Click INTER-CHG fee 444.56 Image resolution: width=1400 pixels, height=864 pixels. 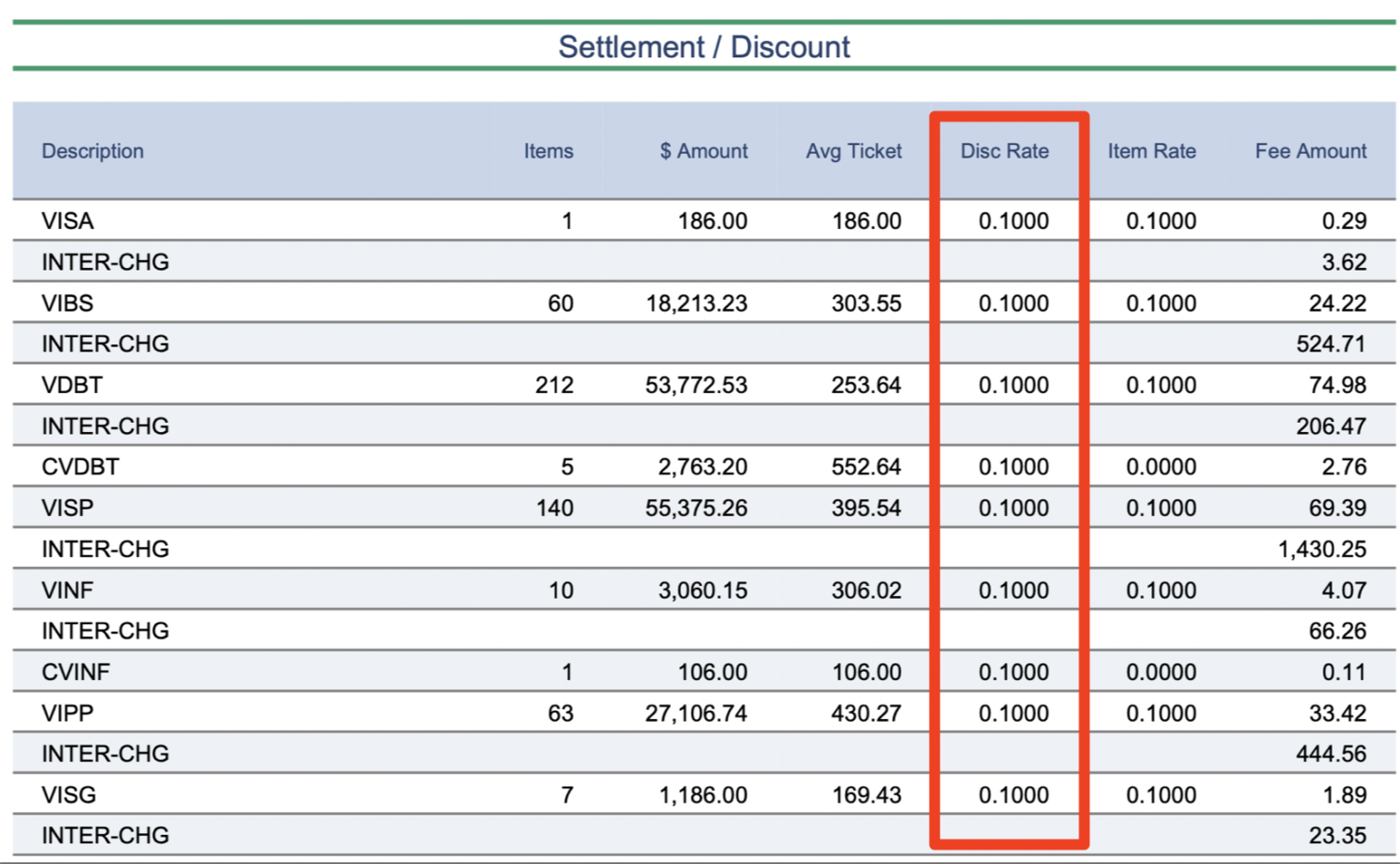(1332, 755)
